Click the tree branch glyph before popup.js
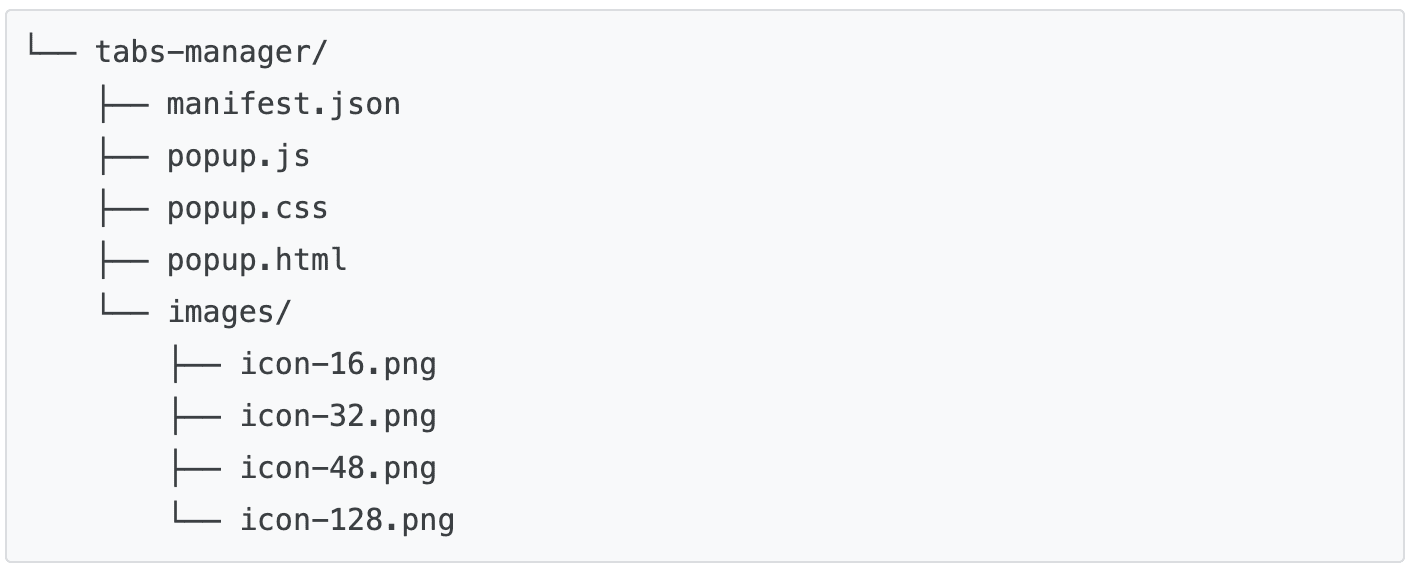 click(x=124, y=156)
